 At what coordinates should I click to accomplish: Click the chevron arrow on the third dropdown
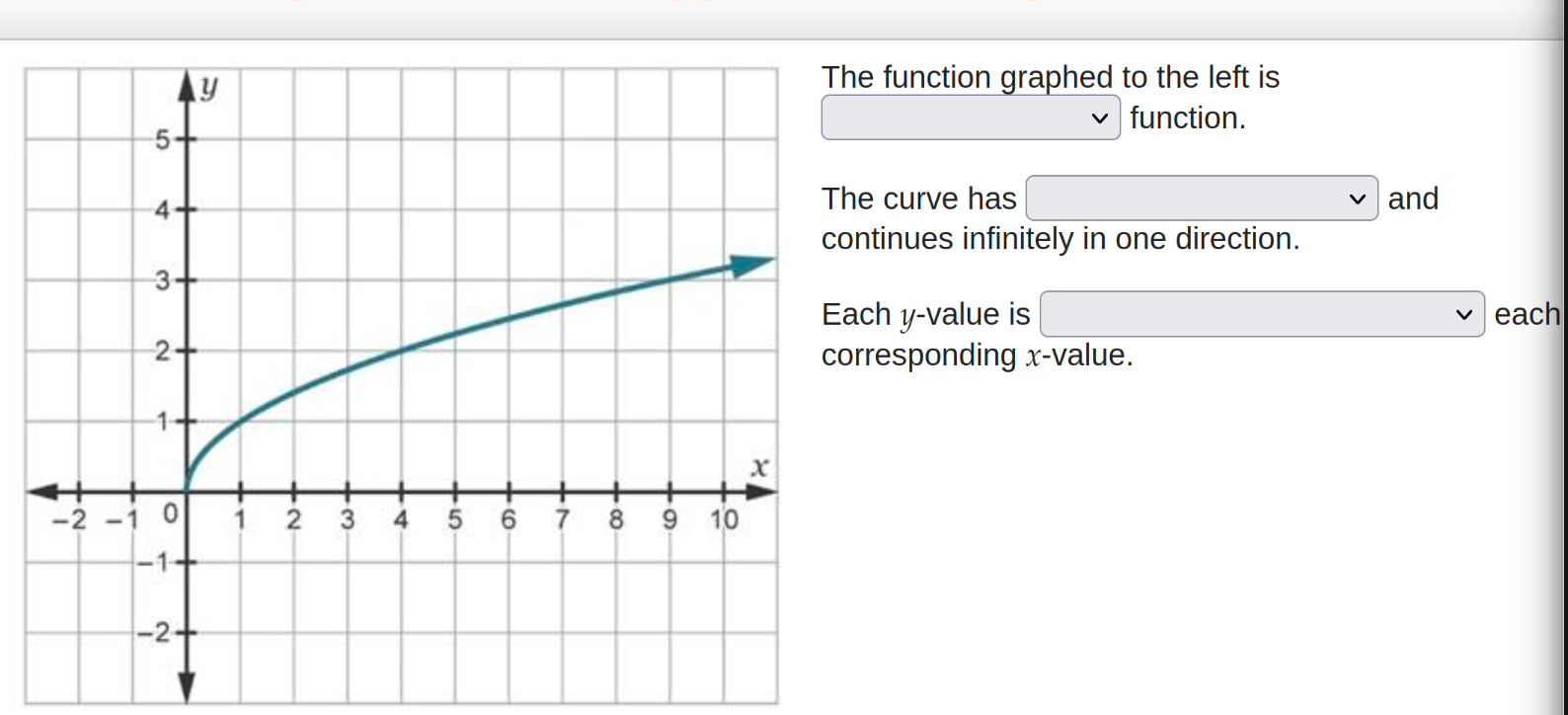click(1464, 314)
